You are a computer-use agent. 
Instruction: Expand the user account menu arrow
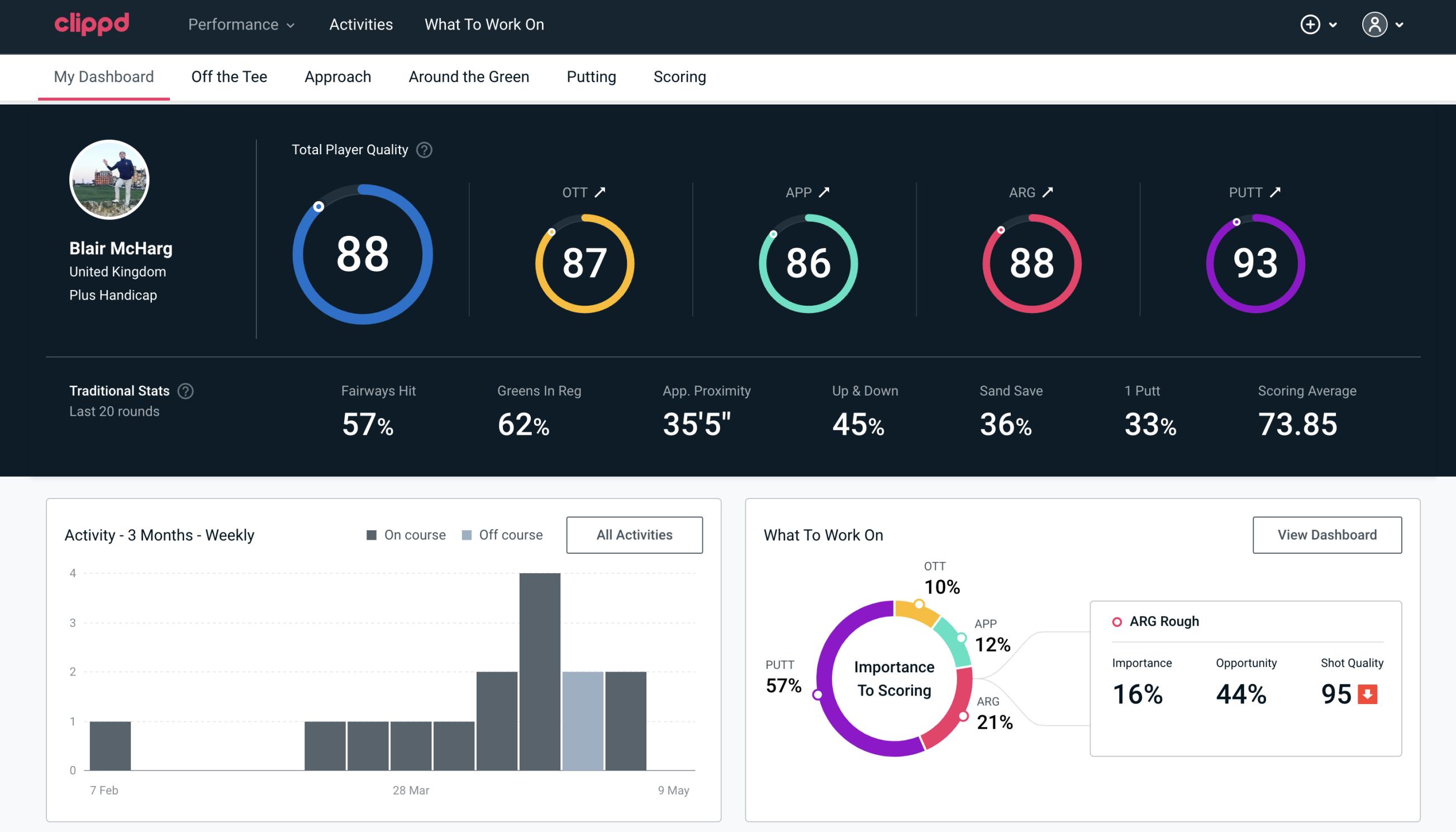tap(1400, 25)
